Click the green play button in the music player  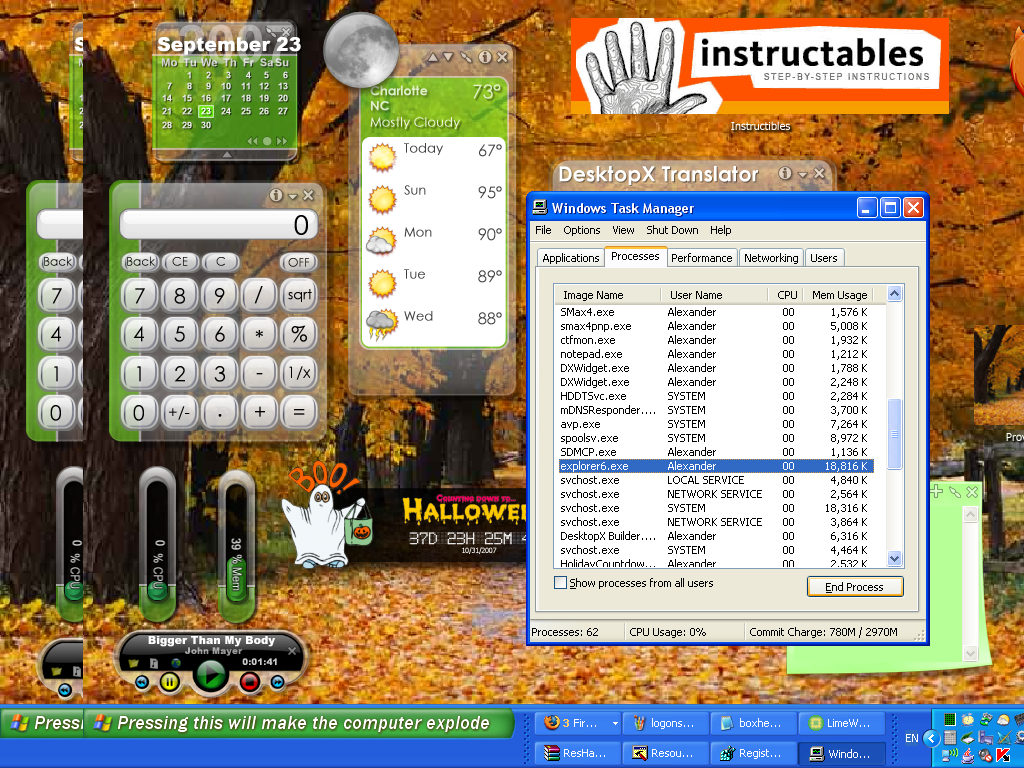[210, 677]
